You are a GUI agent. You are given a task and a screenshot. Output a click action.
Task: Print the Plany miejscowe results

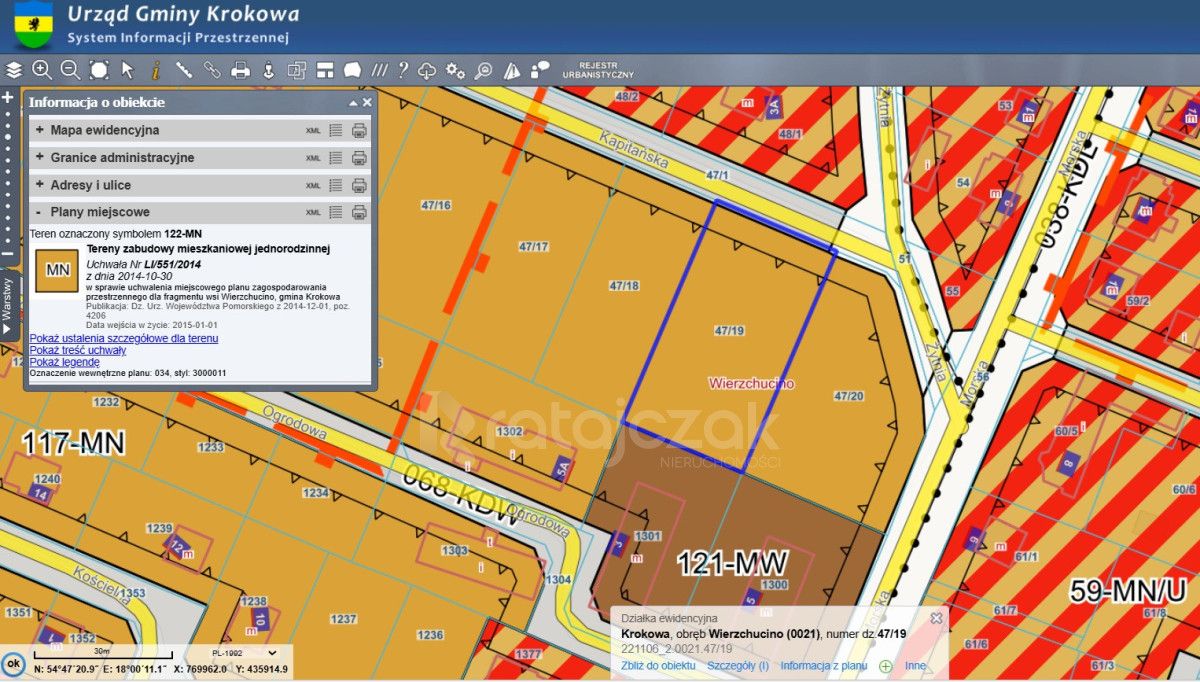coord(360,212)
